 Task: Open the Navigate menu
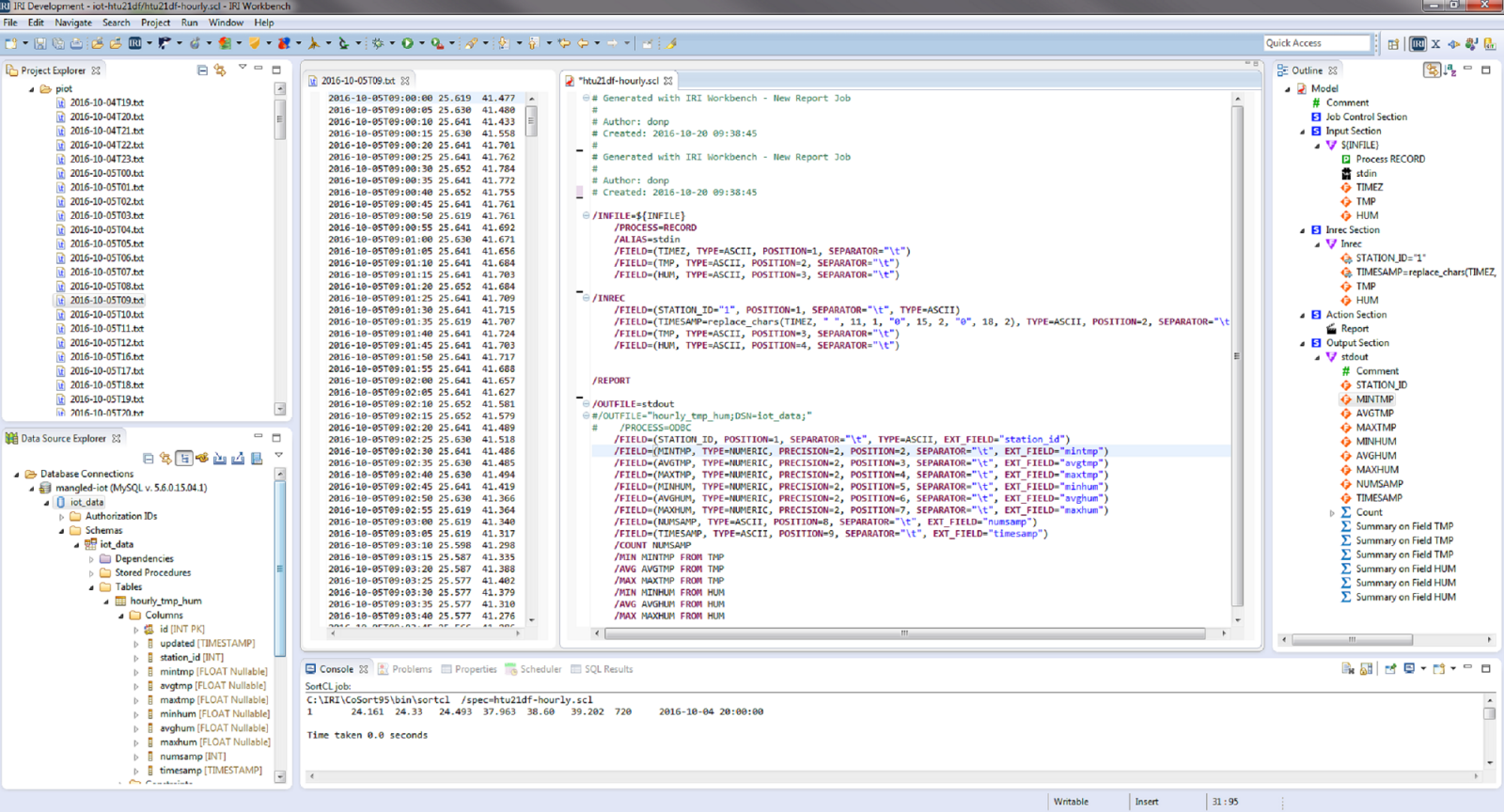pos(73,23)
